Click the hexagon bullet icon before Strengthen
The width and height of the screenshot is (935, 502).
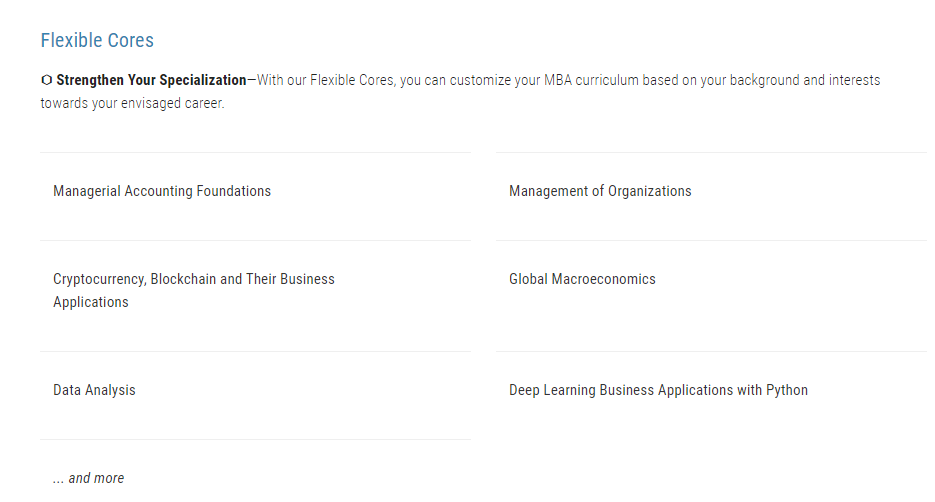point(46,80)
